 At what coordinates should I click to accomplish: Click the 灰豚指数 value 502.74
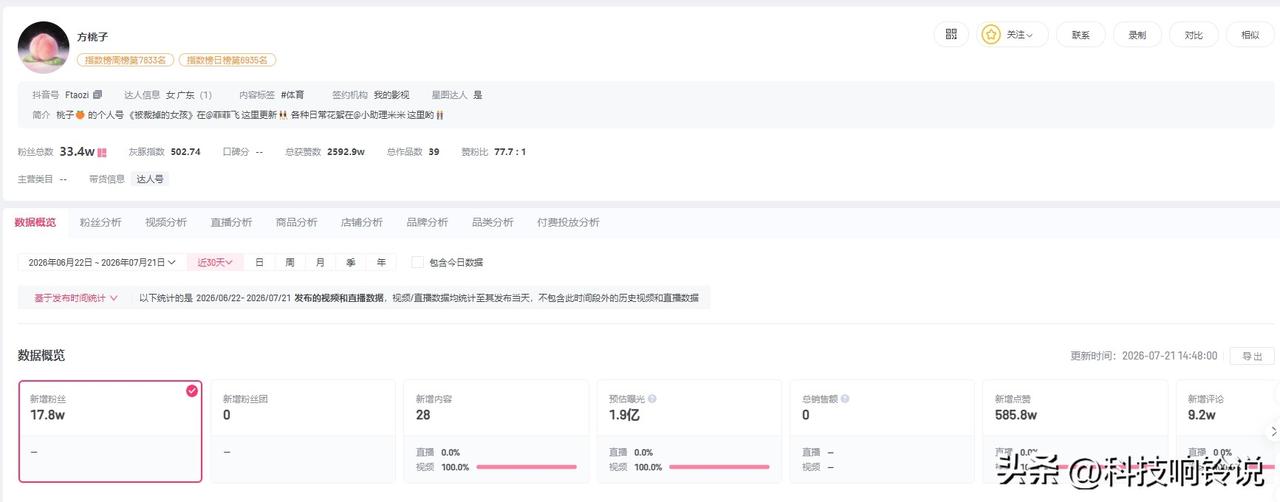(x=186, y=152)
